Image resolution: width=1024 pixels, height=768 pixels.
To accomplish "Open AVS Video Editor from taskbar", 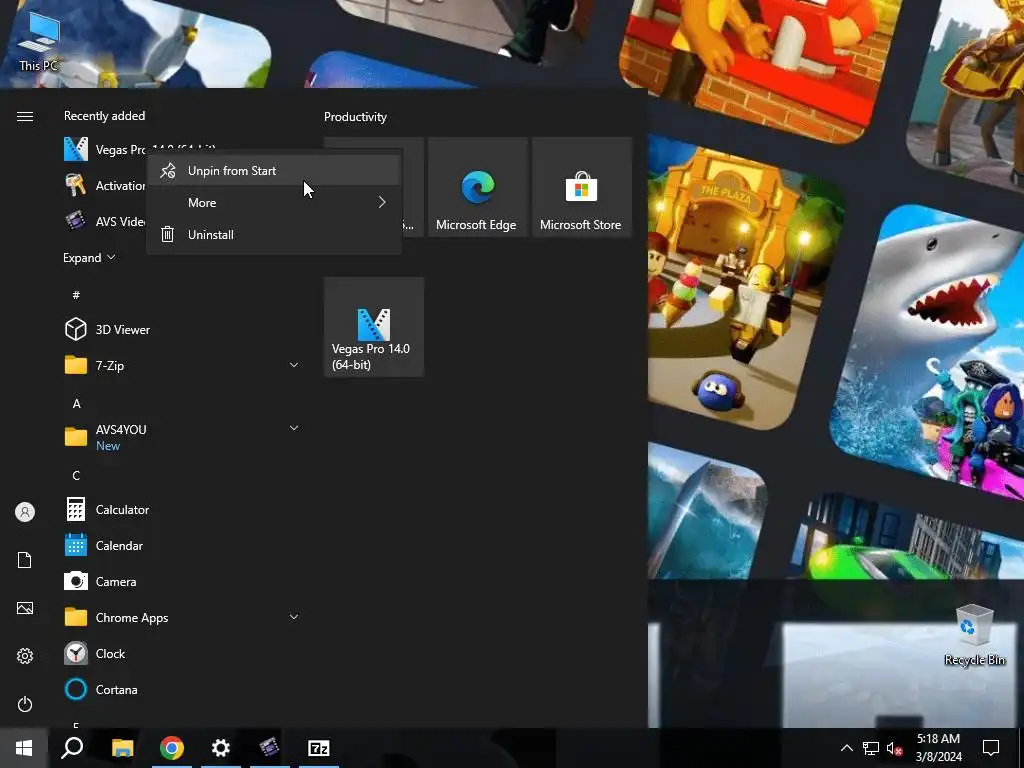I will (x=269, y=748).
